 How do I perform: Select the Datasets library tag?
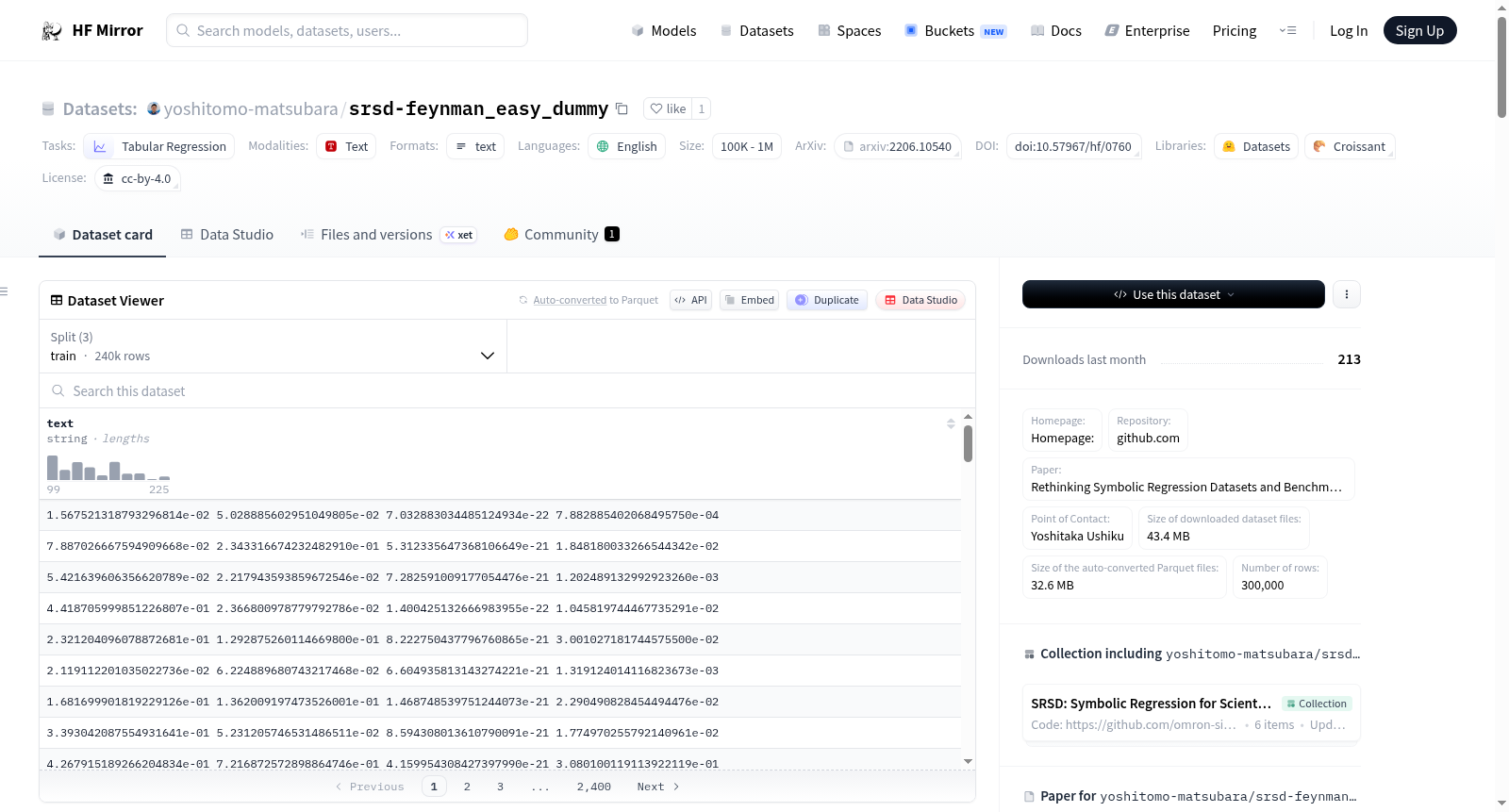point(1256,146)
